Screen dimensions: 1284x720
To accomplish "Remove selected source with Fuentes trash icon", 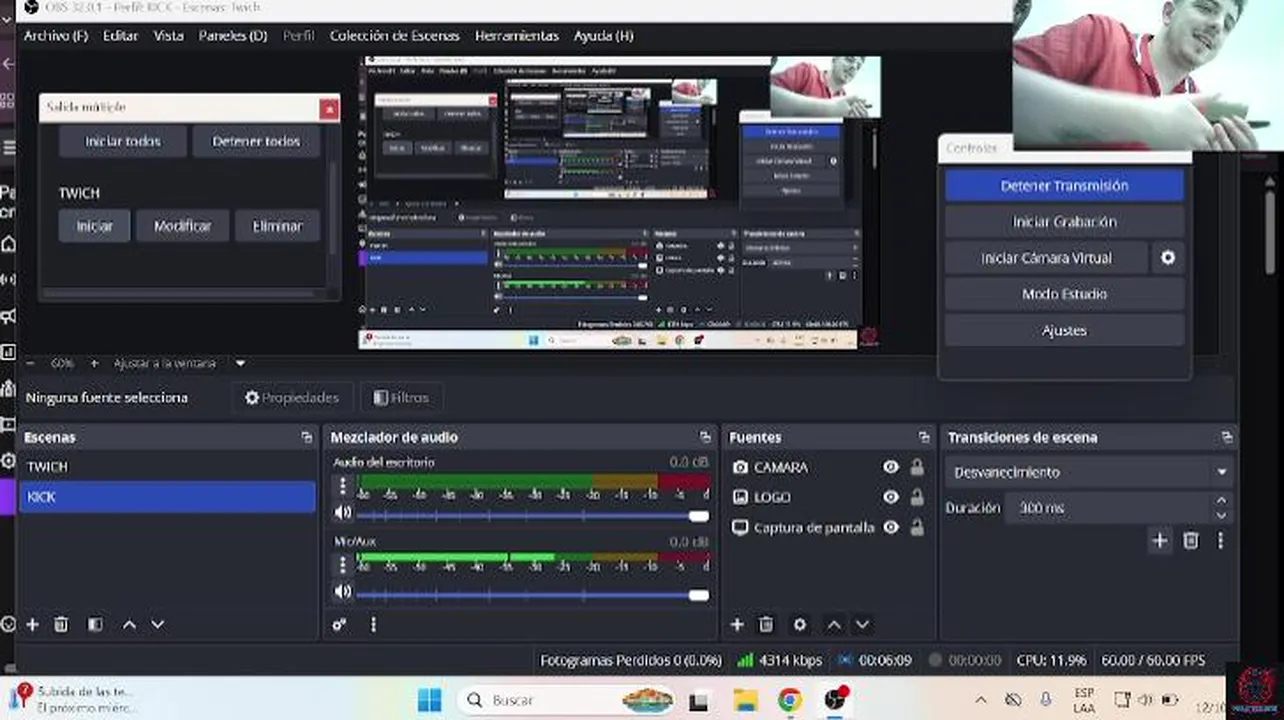I will (x=766, y=624).
